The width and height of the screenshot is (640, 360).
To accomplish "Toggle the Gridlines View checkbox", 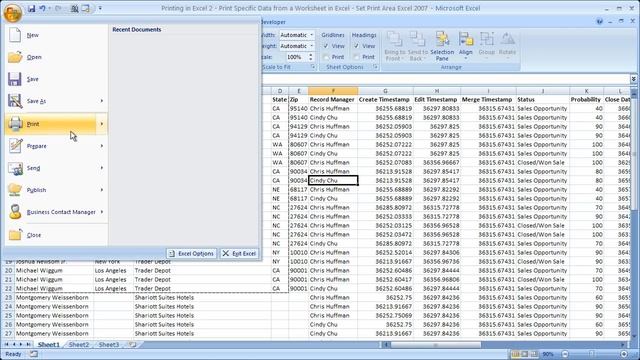I will click(326, 46).
